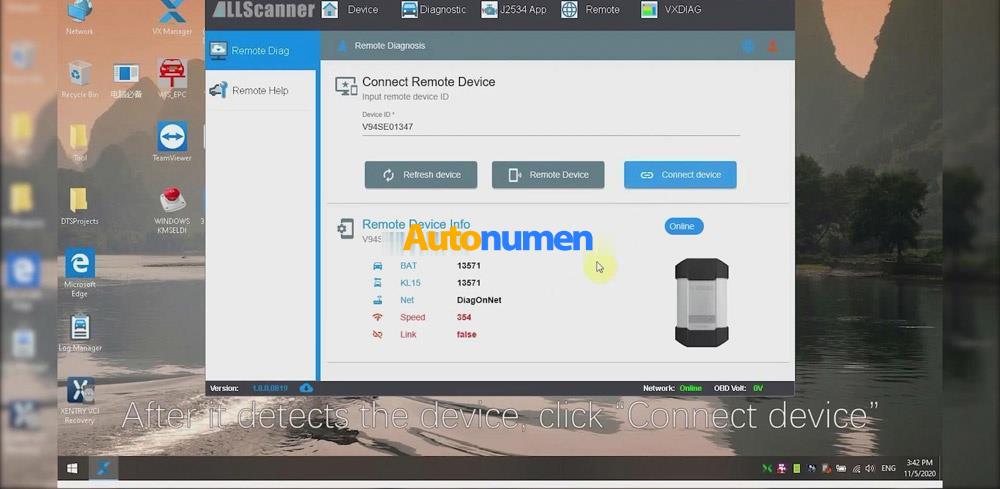Click the engine icon beside J2534 App
The width and height of the screenshot is (1000, 489).
[x=489, y=10]
